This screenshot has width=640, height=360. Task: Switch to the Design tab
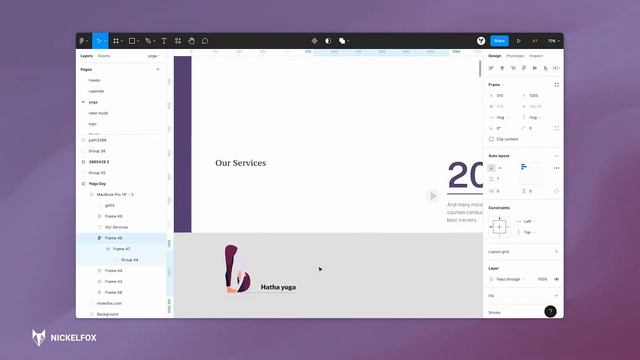click(x=495, y=56)
